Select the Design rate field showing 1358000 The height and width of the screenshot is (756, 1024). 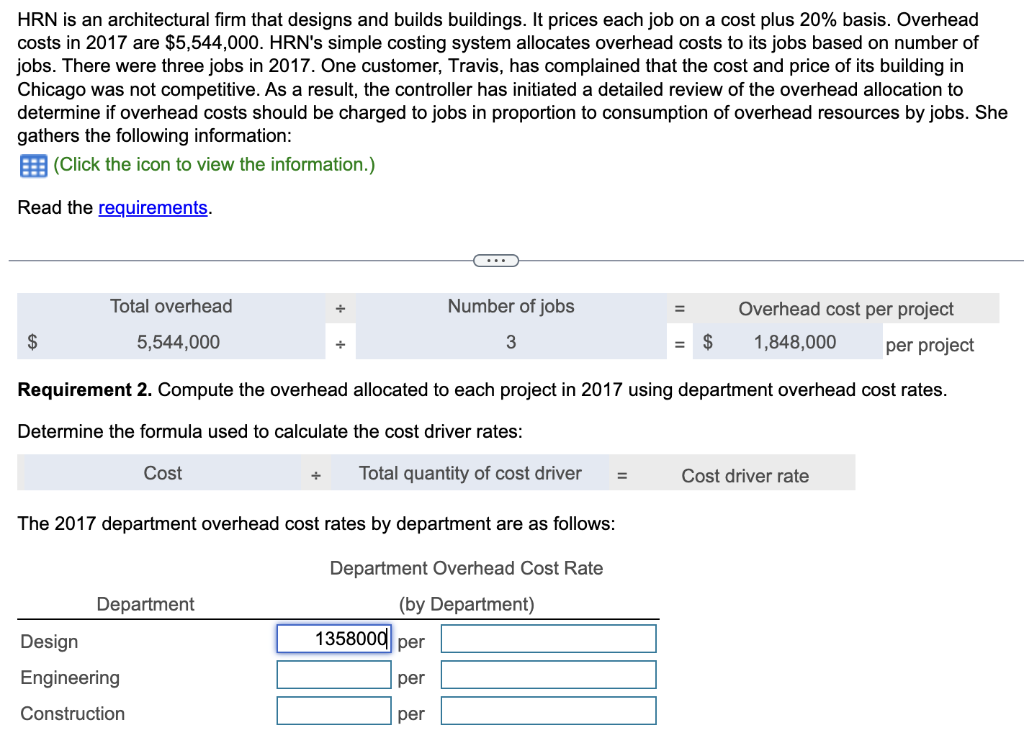333,638
